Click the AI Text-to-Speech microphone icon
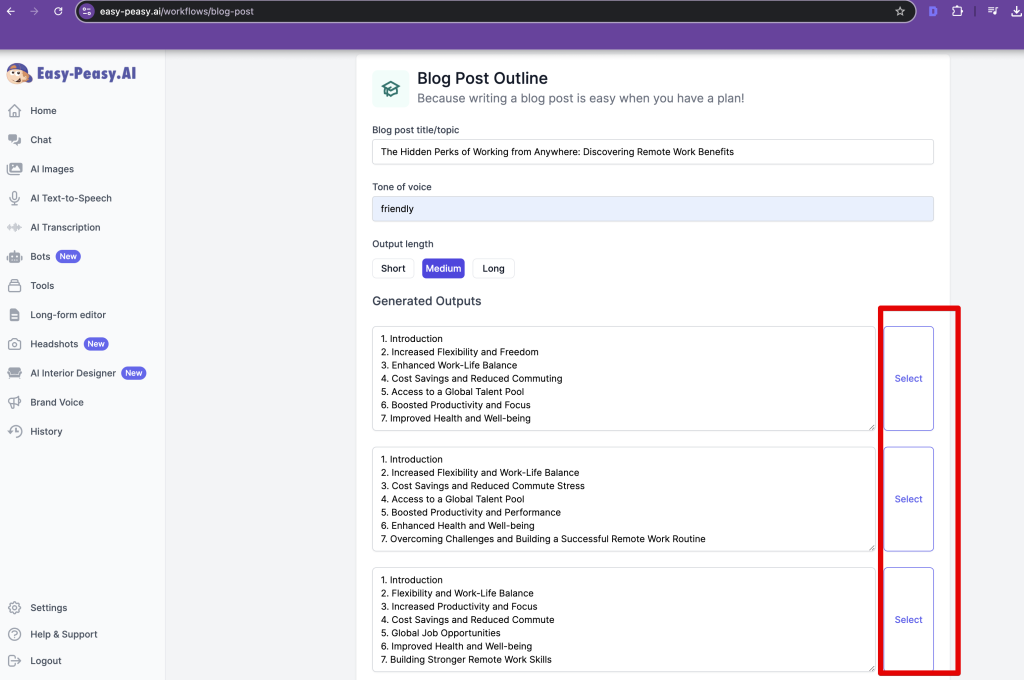Viewport: 1024px width, 680px height. tap(14, 198)
